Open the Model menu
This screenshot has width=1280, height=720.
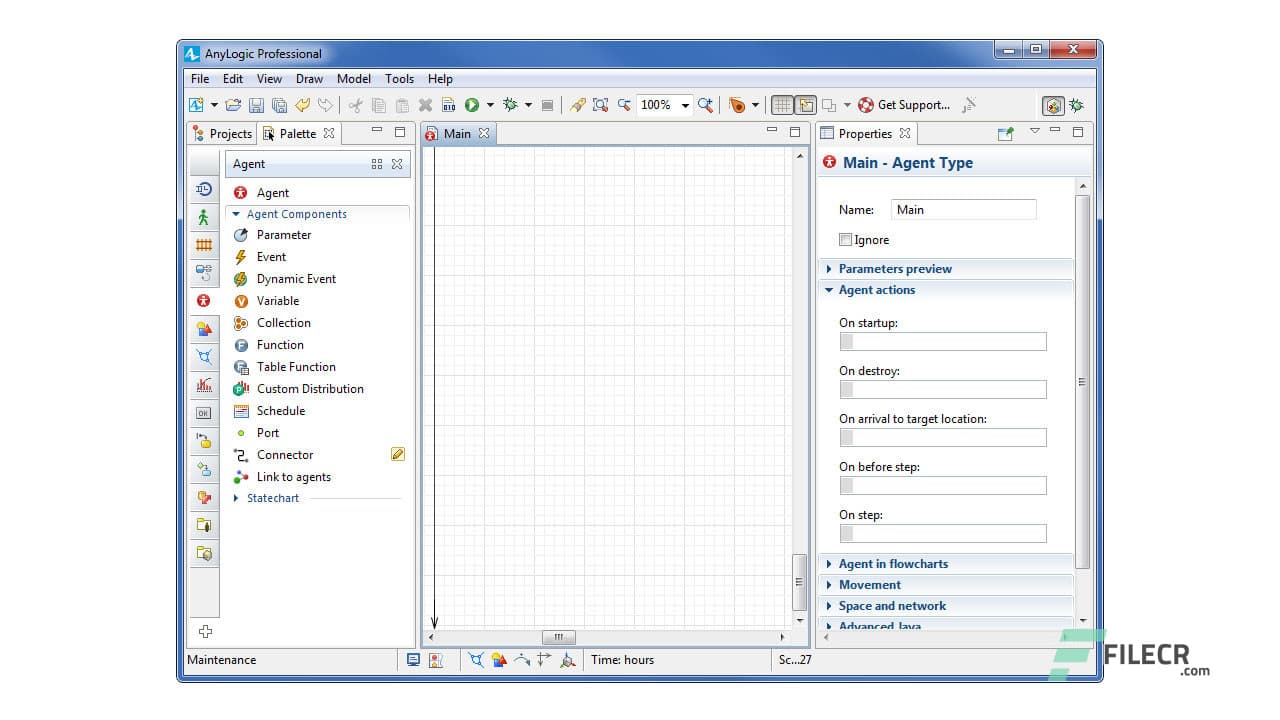click(353, 78)
